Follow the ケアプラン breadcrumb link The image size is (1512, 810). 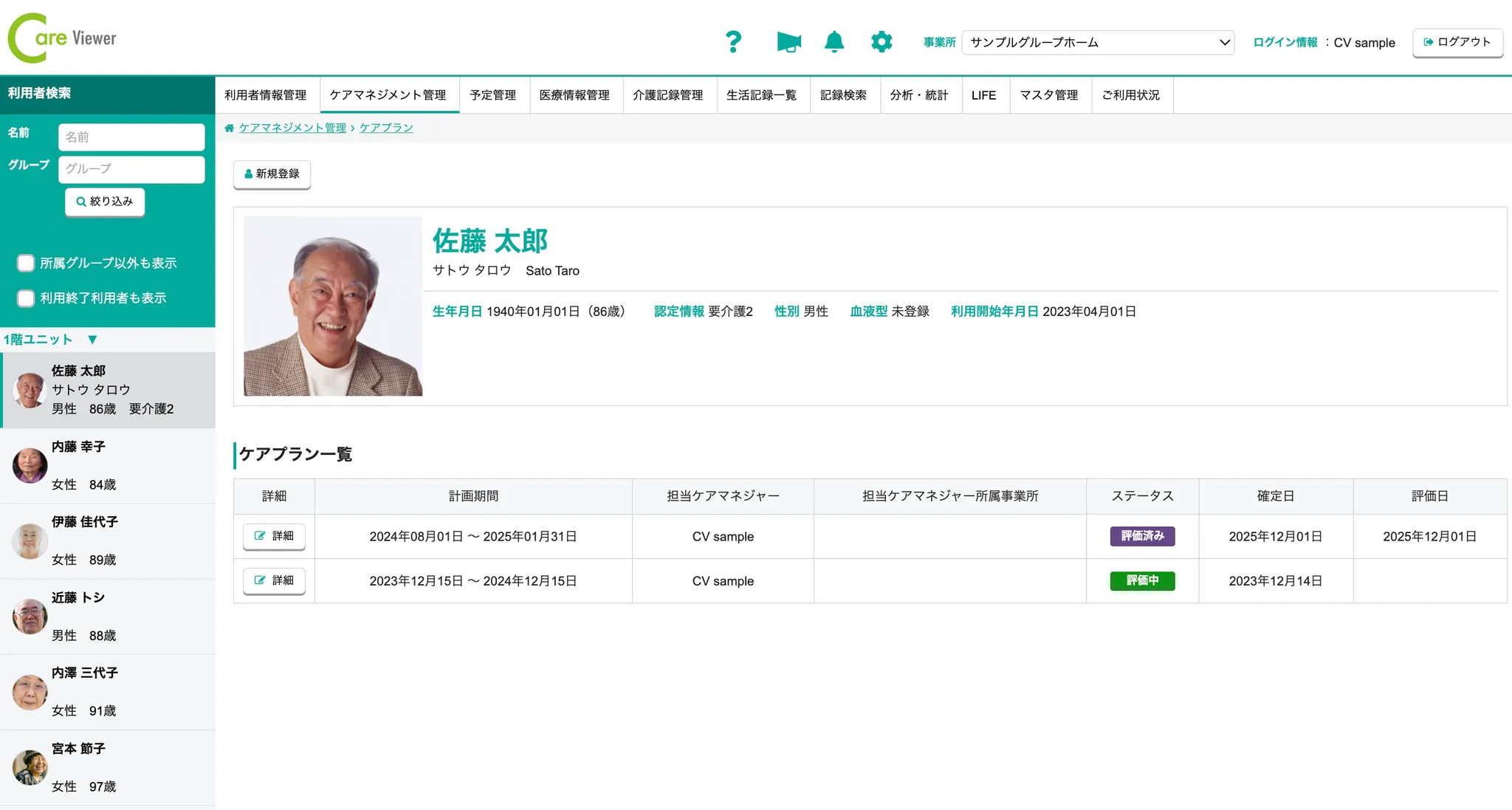(386, 128)
